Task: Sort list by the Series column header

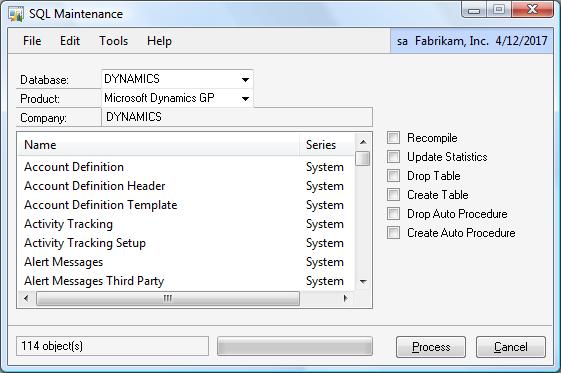Action: point(326,145)
